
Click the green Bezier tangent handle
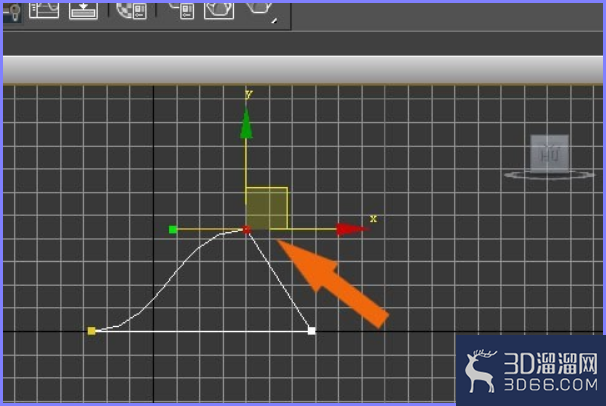(173, 230)
